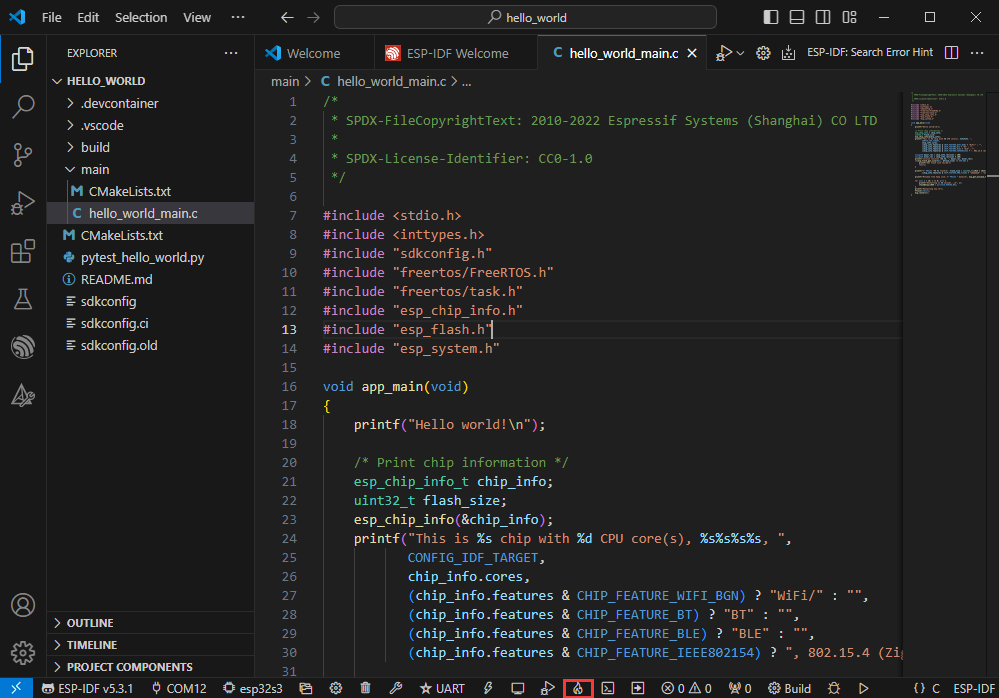
Task: Expand the OUTLINE section
Action: [x=90, y=623]
